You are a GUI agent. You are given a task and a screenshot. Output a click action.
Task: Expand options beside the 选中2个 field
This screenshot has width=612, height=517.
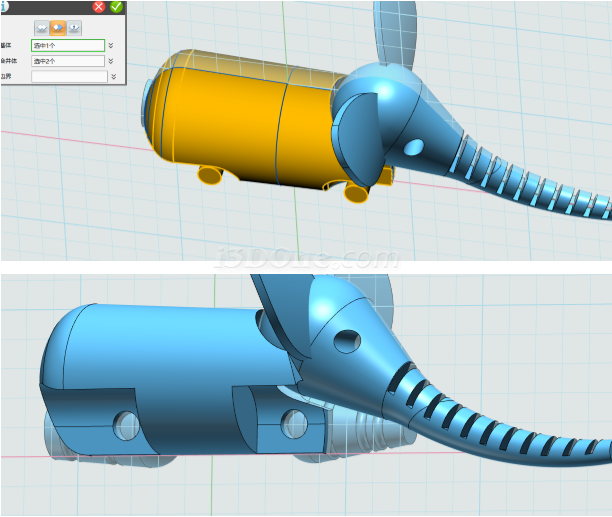(111, 61)
